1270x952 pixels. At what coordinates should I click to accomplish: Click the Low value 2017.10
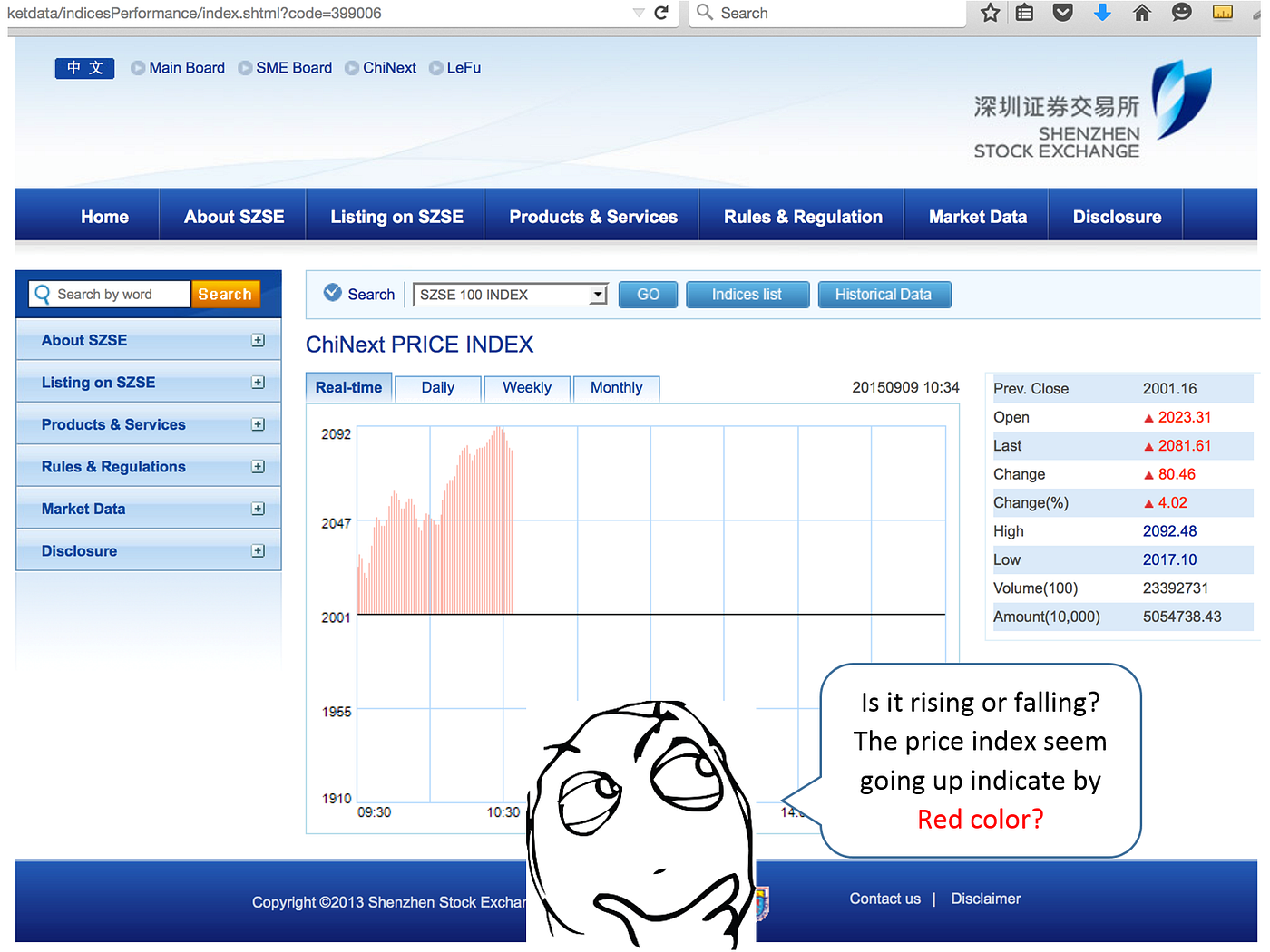tap(1169, 560)
